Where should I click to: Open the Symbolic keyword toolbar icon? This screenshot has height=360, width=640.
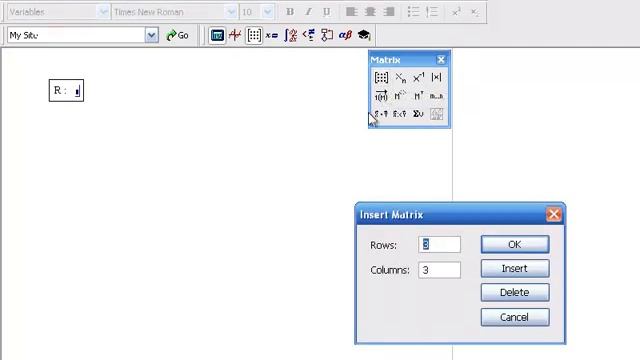[x=364, y=36]
